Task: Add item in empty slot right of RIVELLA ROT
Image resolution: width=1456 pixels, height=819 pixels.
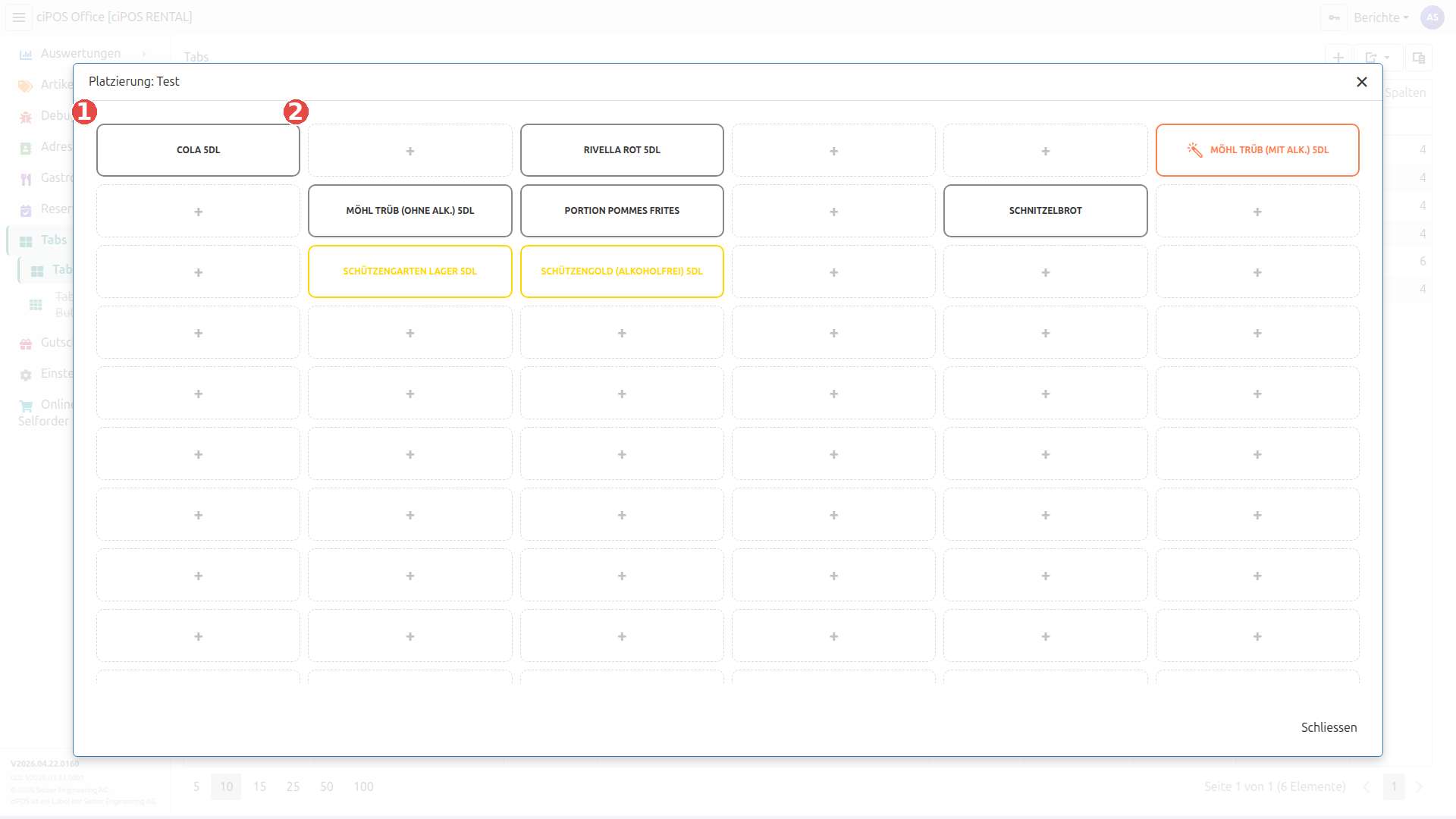Action: pyautogui.click(x=833, y=150)
